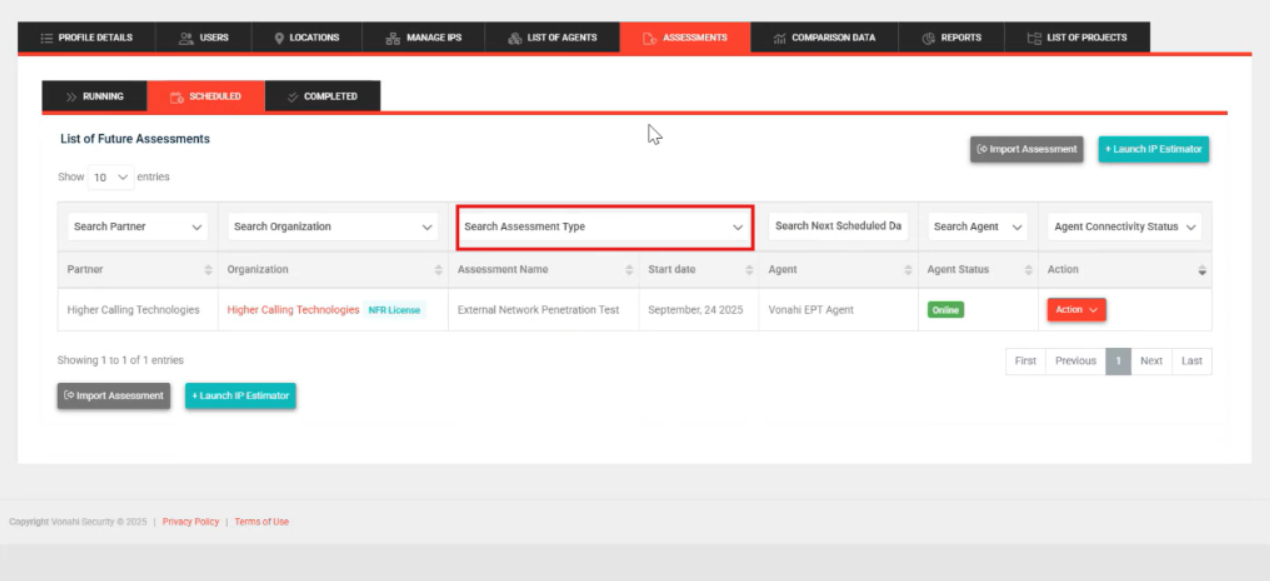Open the Search Assessment Type dropdown
This screenshot has height=581, width=1270.
(604, 227)
